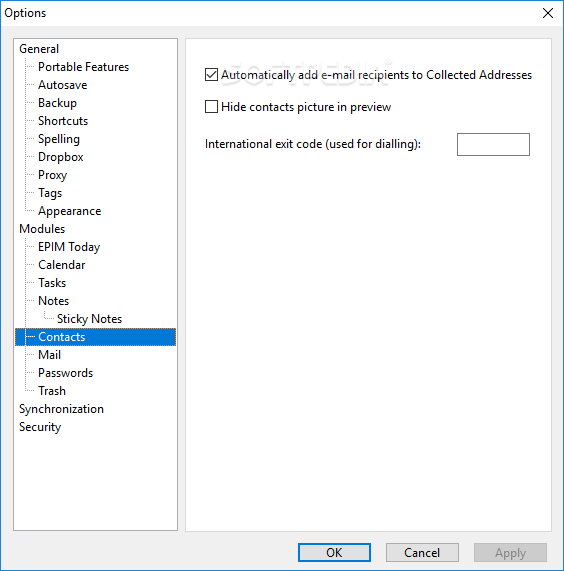Open Proxy settings
564x571 pixels.
tap(52, 175)
